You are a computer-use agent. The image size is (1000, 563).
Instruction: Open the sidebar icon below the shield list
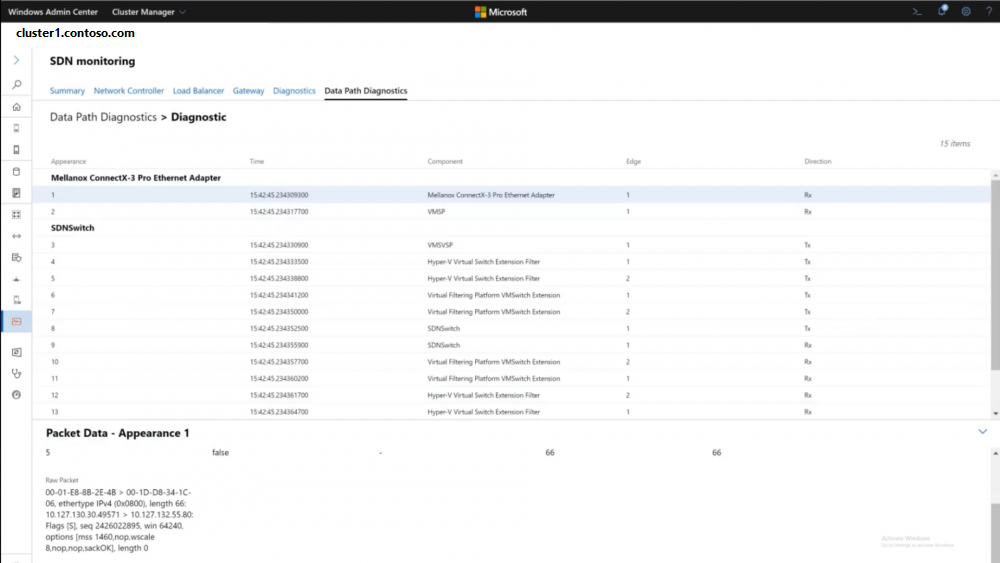[17, 279]
